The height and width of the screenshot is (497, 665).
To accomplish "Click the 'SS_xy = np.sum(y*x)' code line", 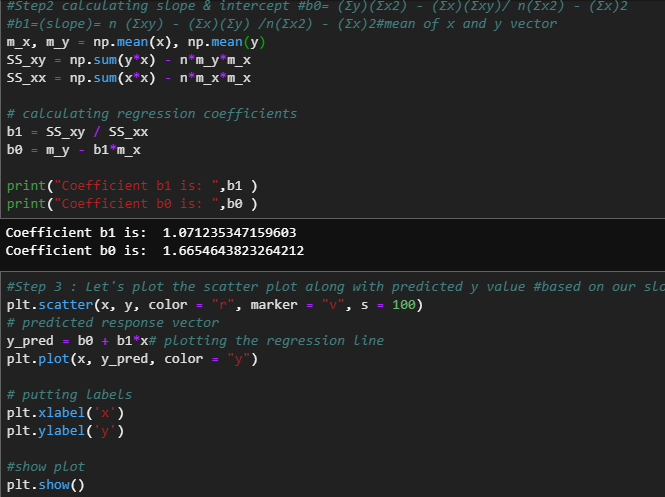I will coord(129,60).
